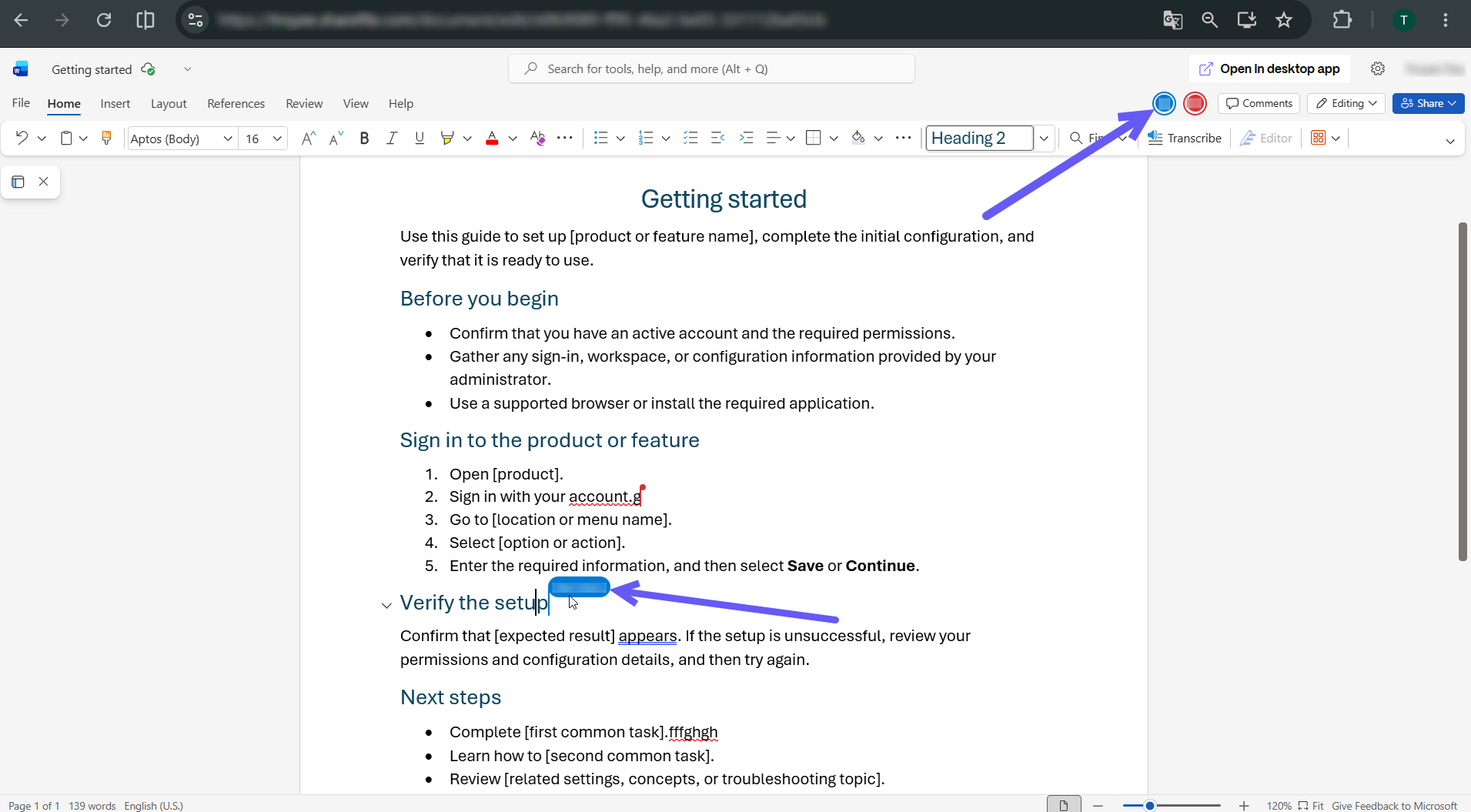Toggle bold formatting
The width and height of the screenshot is (1471, 812).
(364, 138)
